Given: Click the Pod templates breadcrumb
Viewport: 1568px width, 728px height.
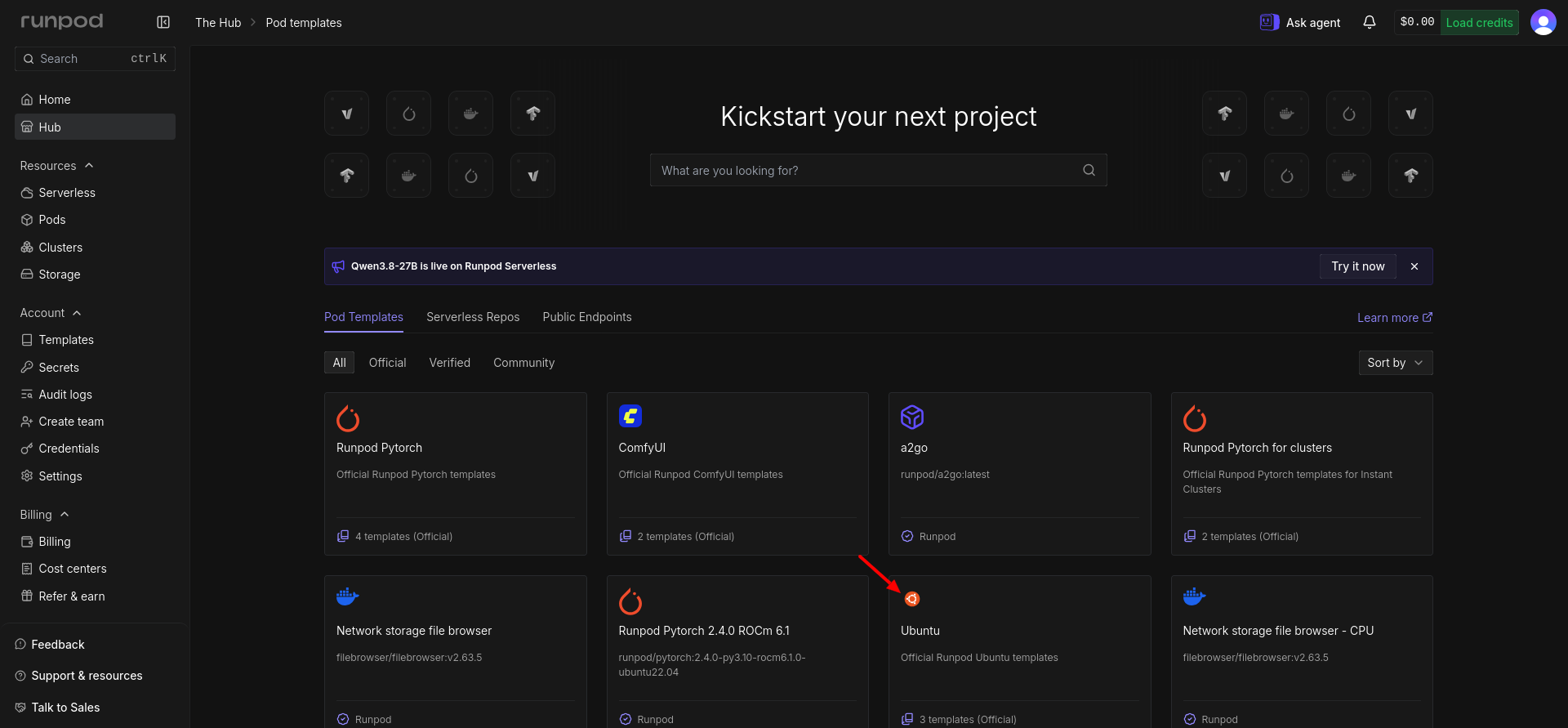Looking at the screenshot, I should (x=304, y=23).
